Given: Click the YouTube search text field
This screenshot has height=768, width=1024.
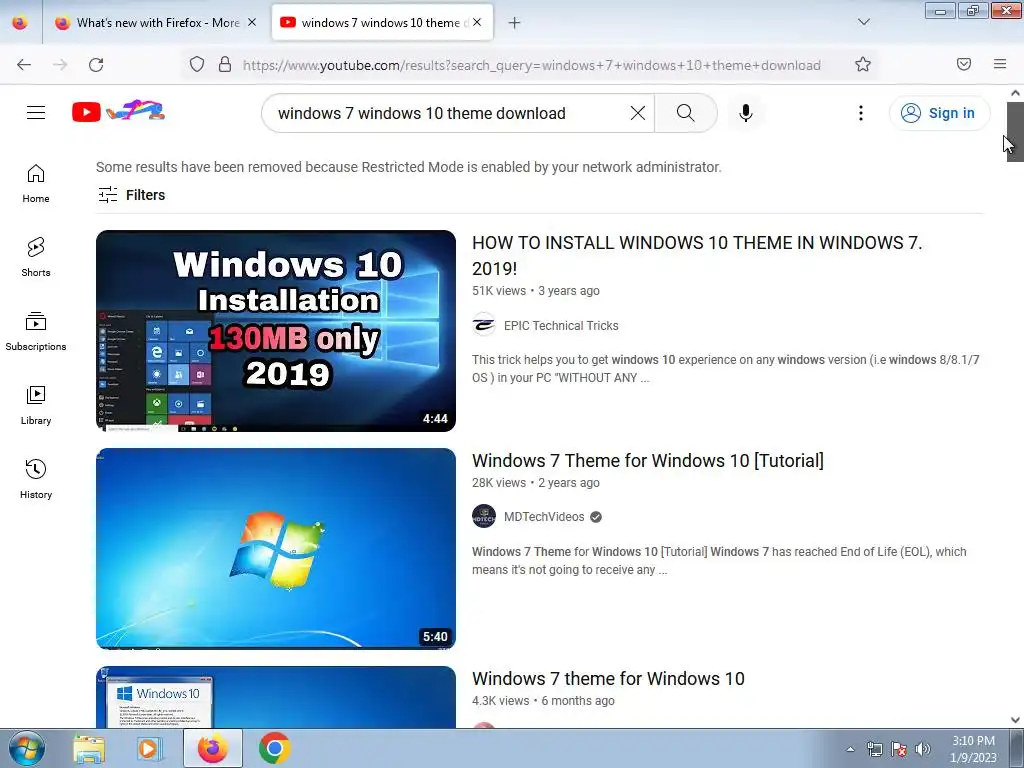Looking at the screenshot, I should point(451,113).
